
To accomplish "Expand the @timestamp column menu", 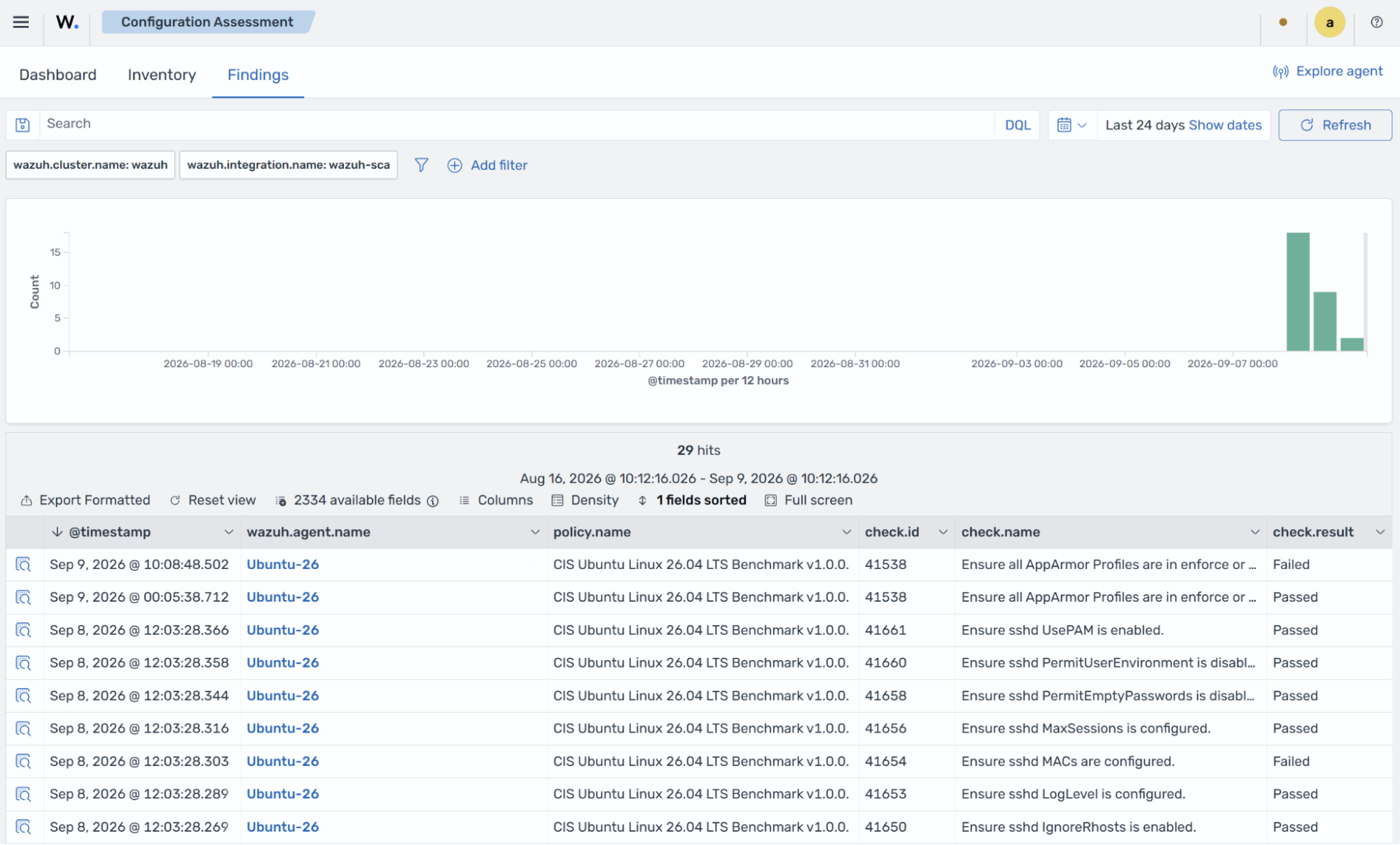I will [228, 532].
